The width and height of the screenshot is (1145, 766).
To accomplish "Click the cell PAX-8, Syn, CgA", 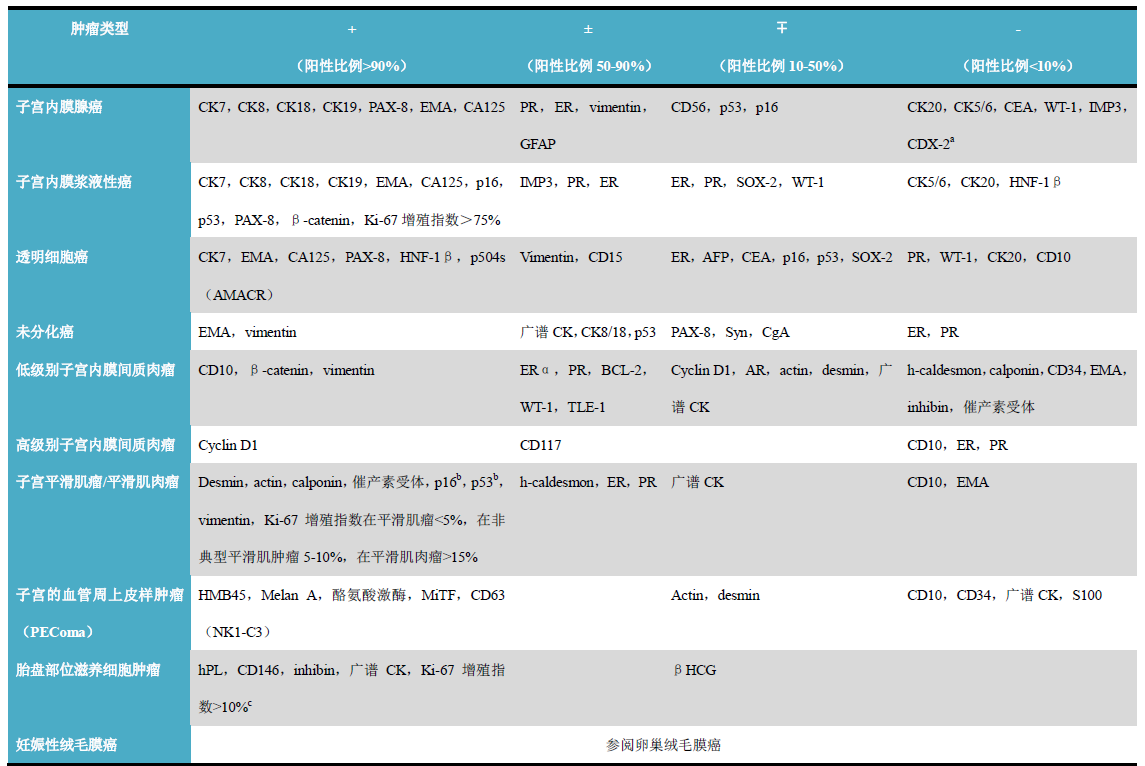I will [x=730, y=332].
